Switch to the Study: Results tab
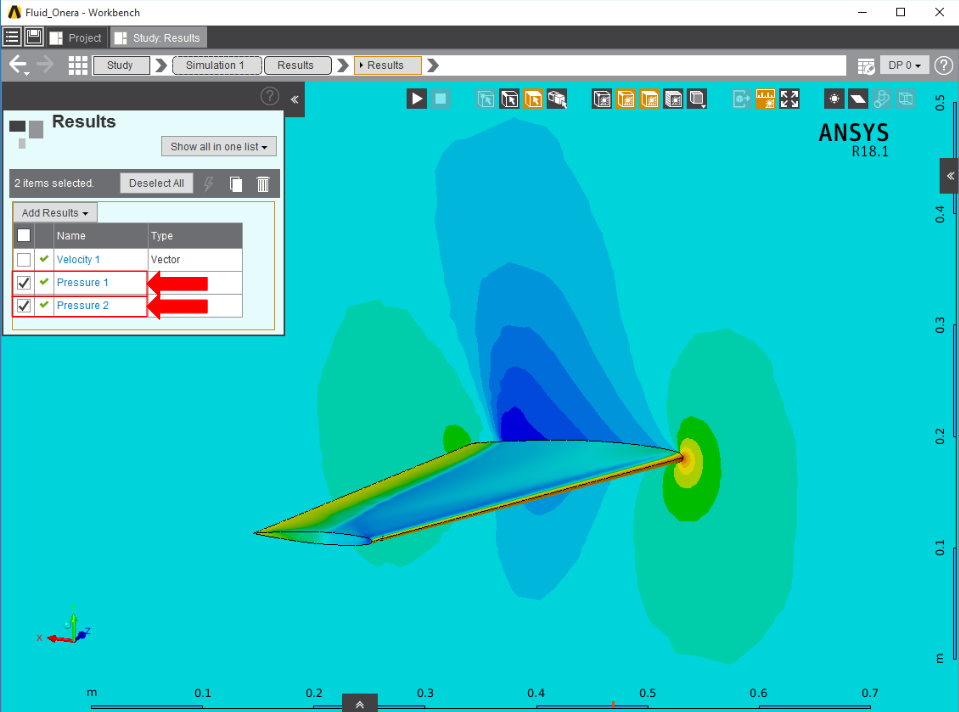The width and height of the screenshot is (959, 712). (158, 38)
